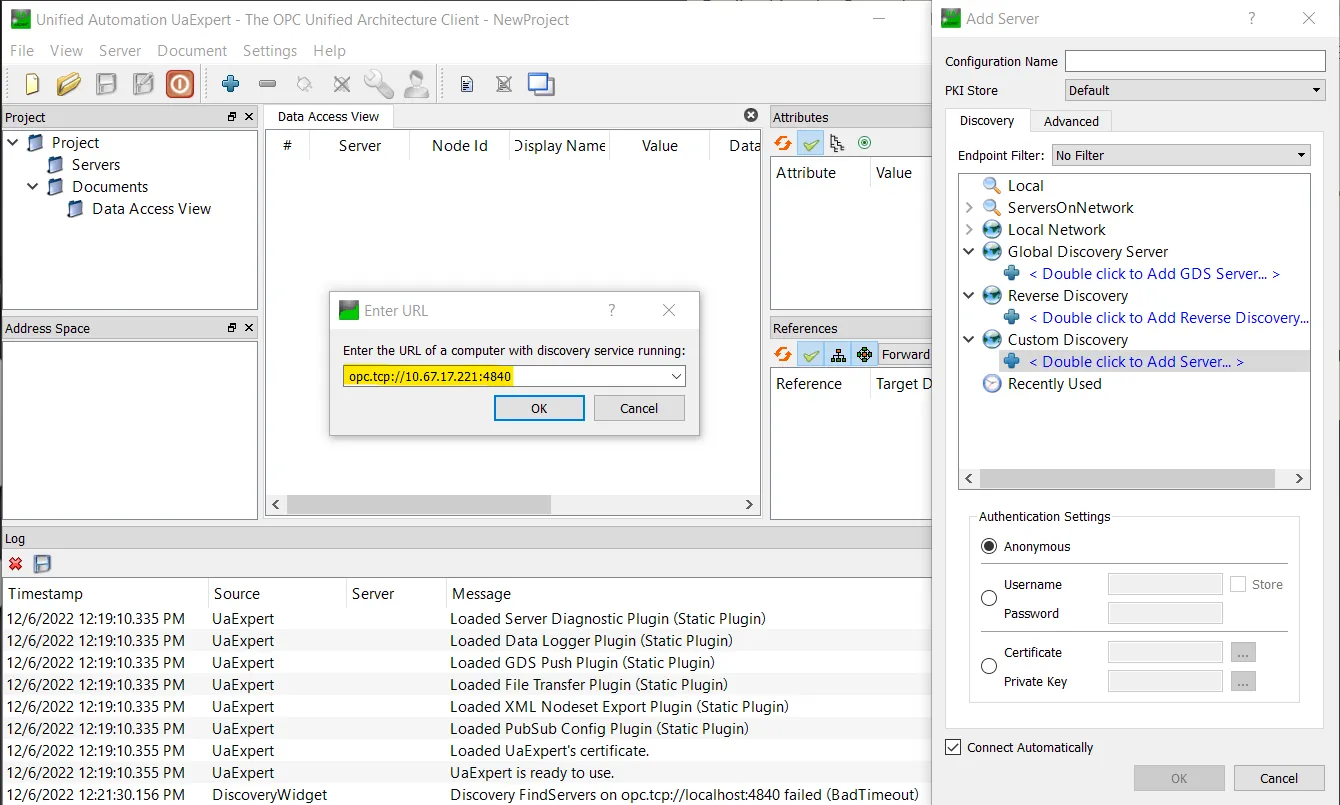
Task: Click the New Document toolbar icon
Action: [x=33, y=84]
